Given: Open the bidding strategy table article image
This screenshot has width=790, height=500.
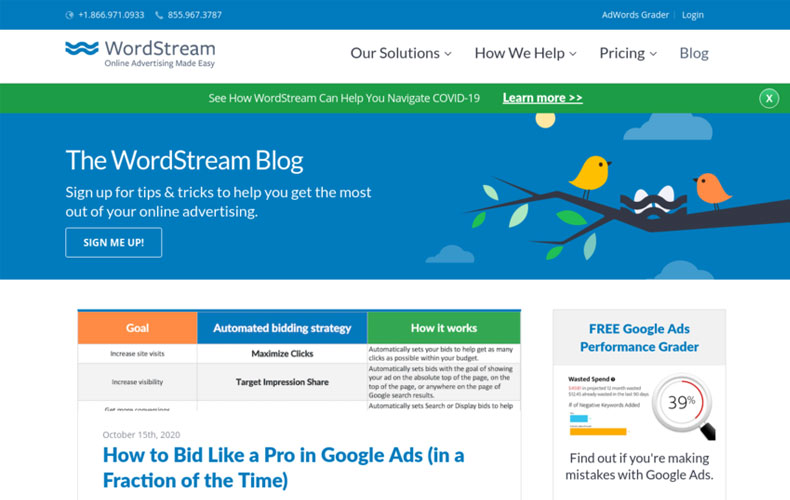Looking at the screenshot, I should 299,361.
